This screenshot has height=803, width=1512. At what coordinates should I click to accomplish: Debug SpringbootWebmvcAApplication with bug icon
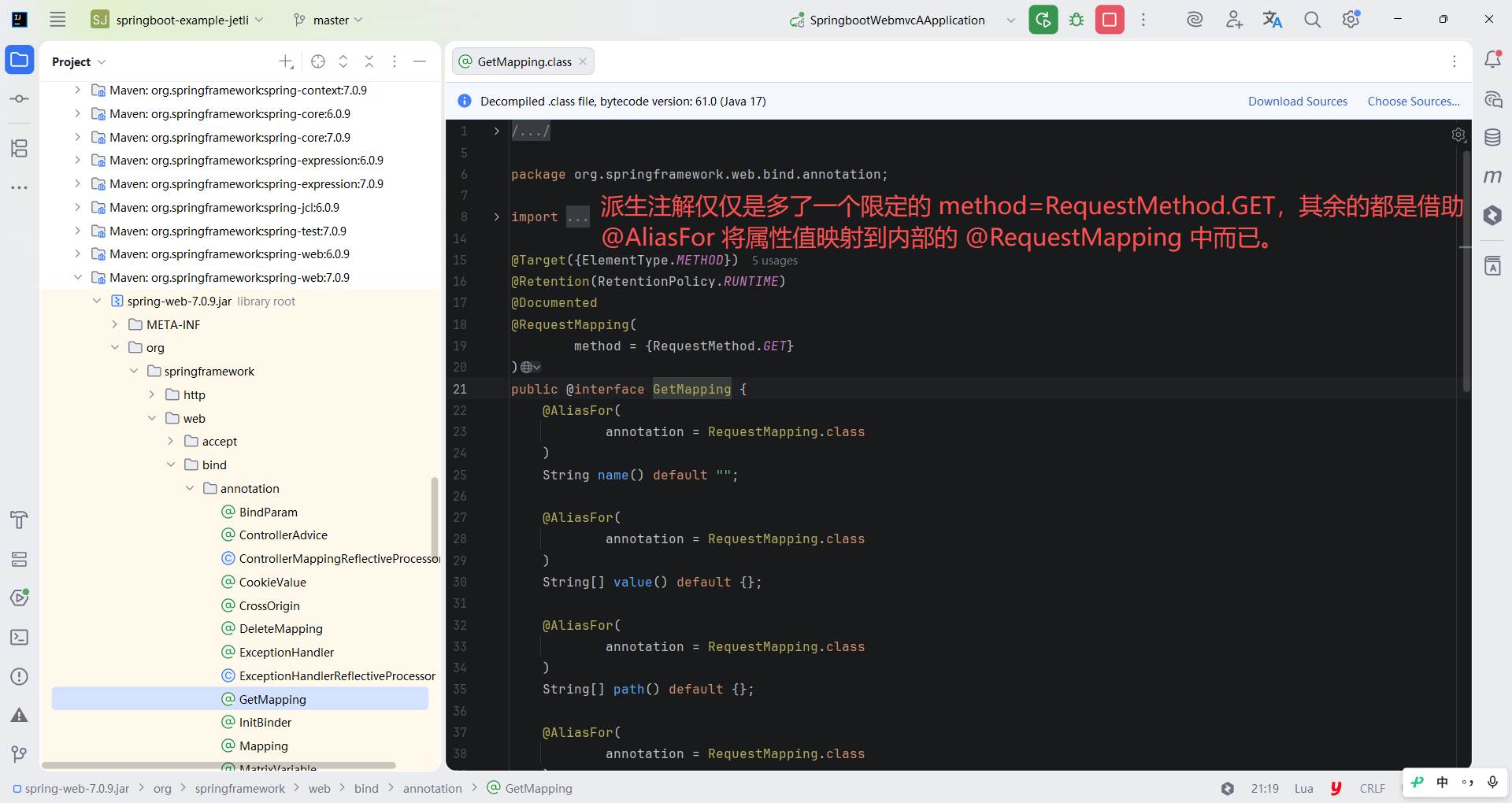click(x=1077, y=20)
